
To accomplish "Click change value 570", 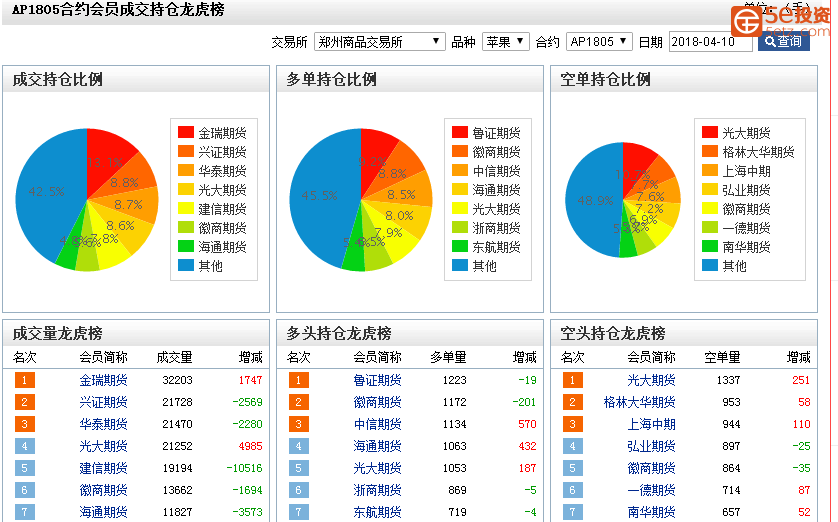I will (527, 424).
